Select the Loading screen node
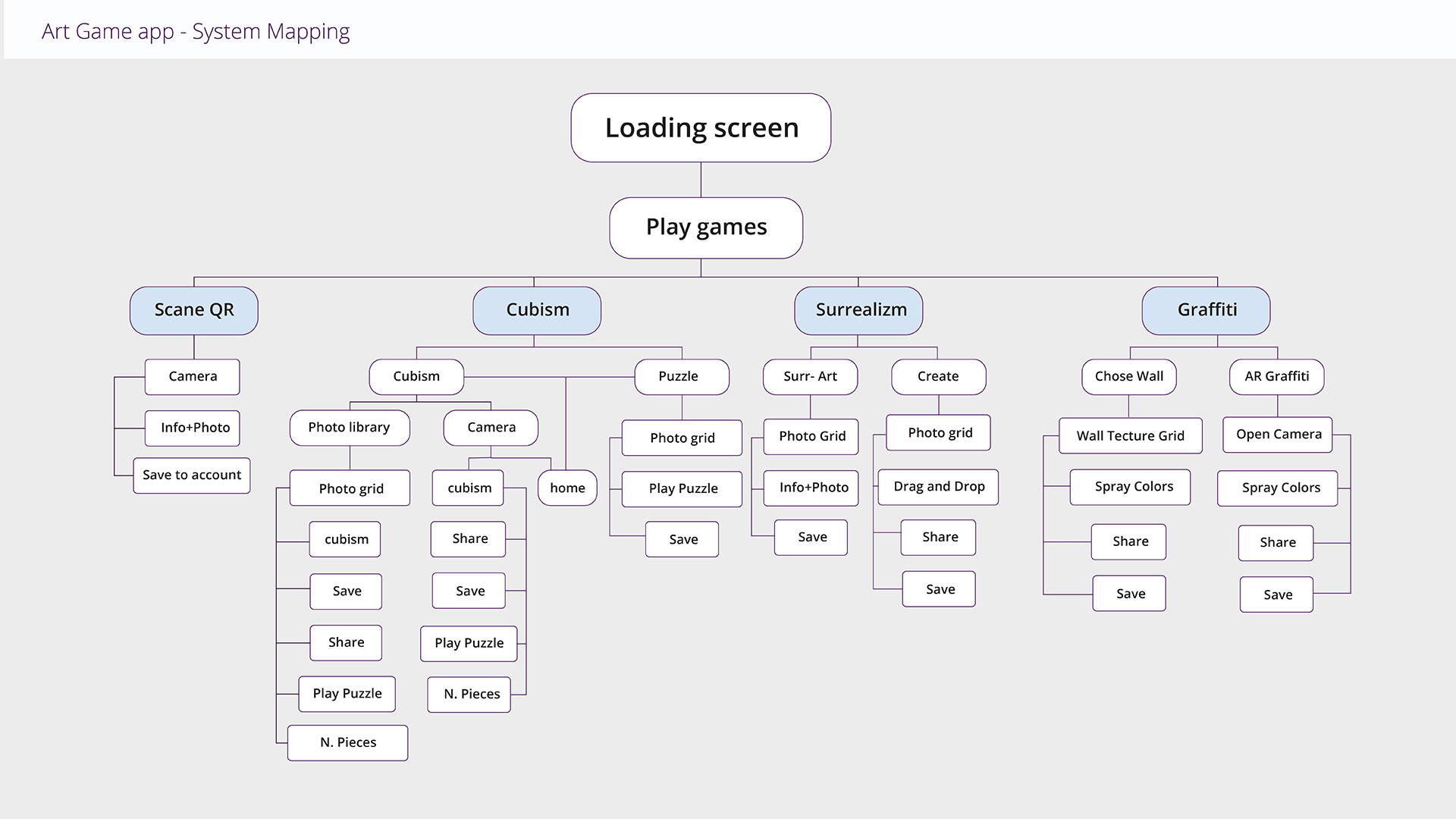Screen dimensions: 1456x819 pos(701,127)
